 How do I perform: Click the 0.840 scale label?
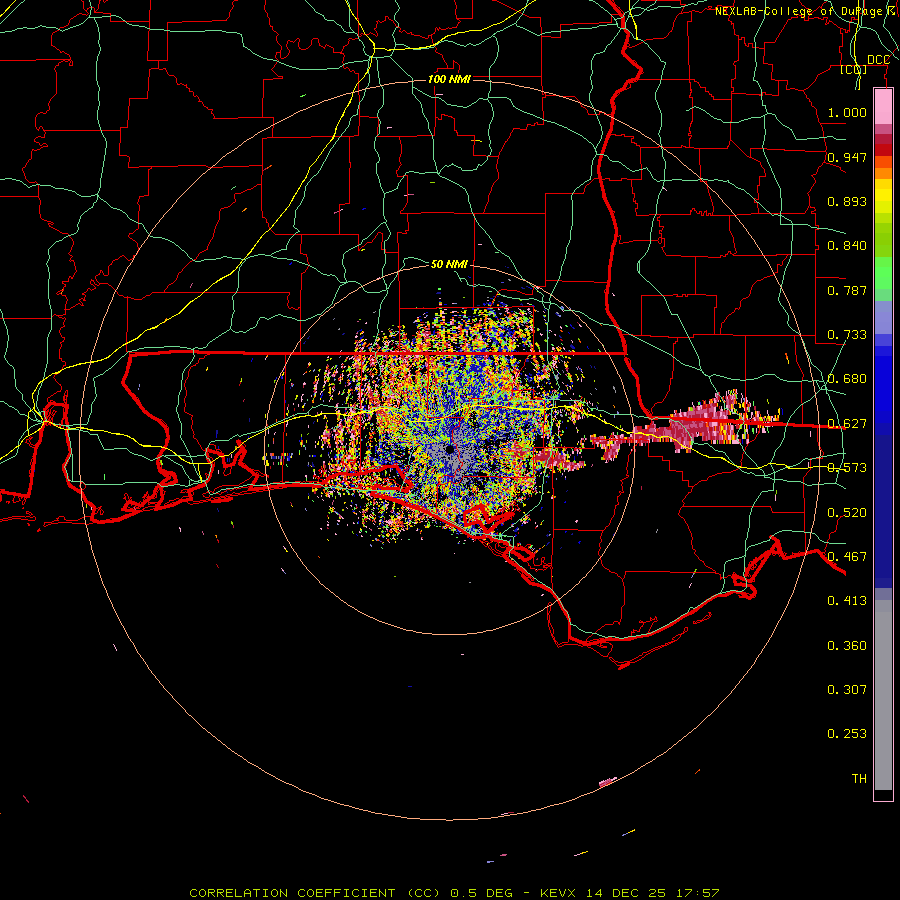(847, 246)
